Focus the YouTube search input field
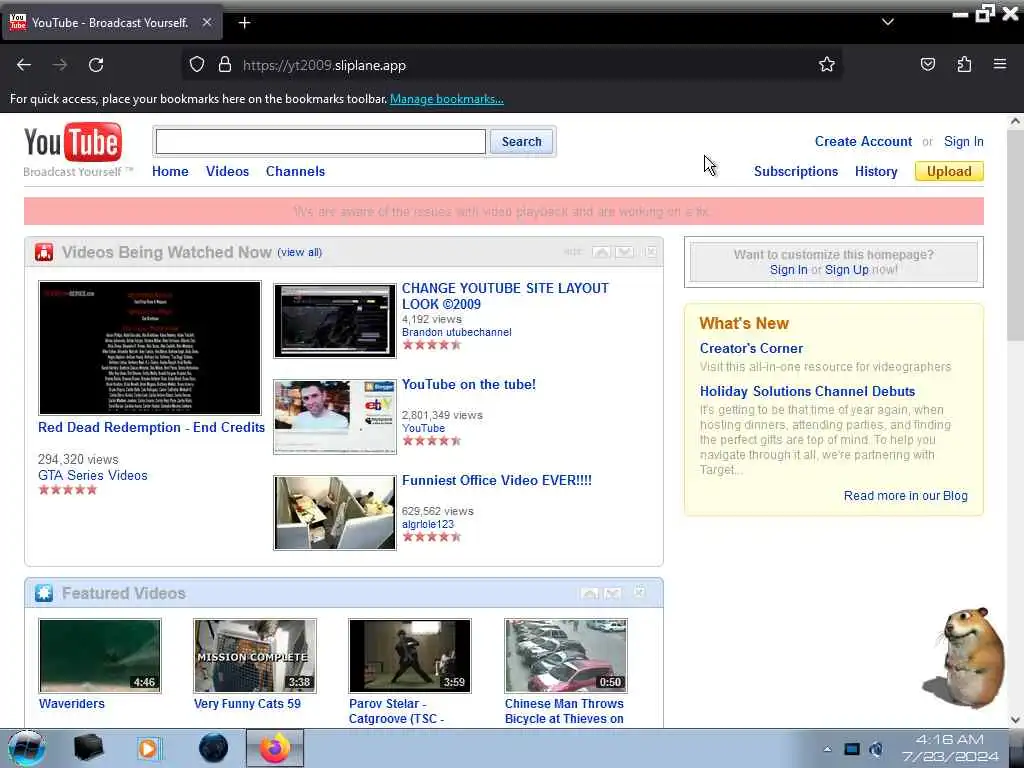 (321, 141)
